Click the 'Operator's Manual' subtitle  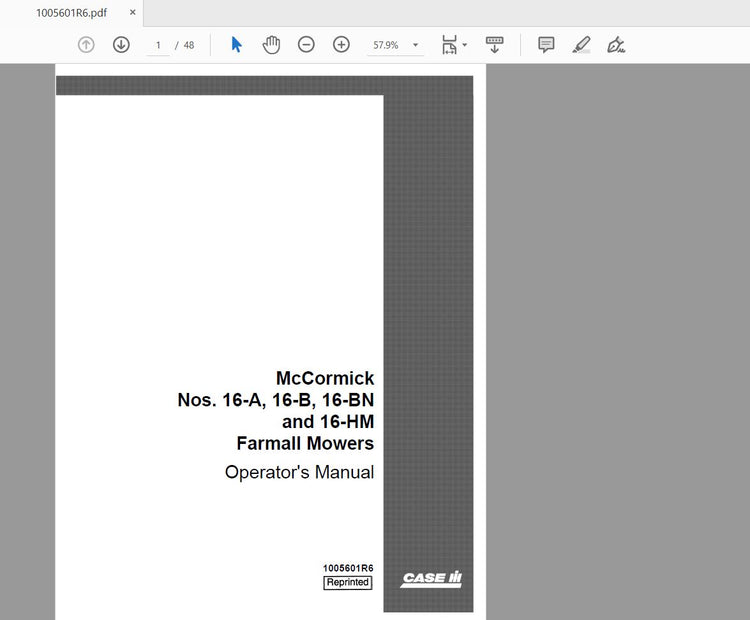pyautogui.click(x=299, y=472)
